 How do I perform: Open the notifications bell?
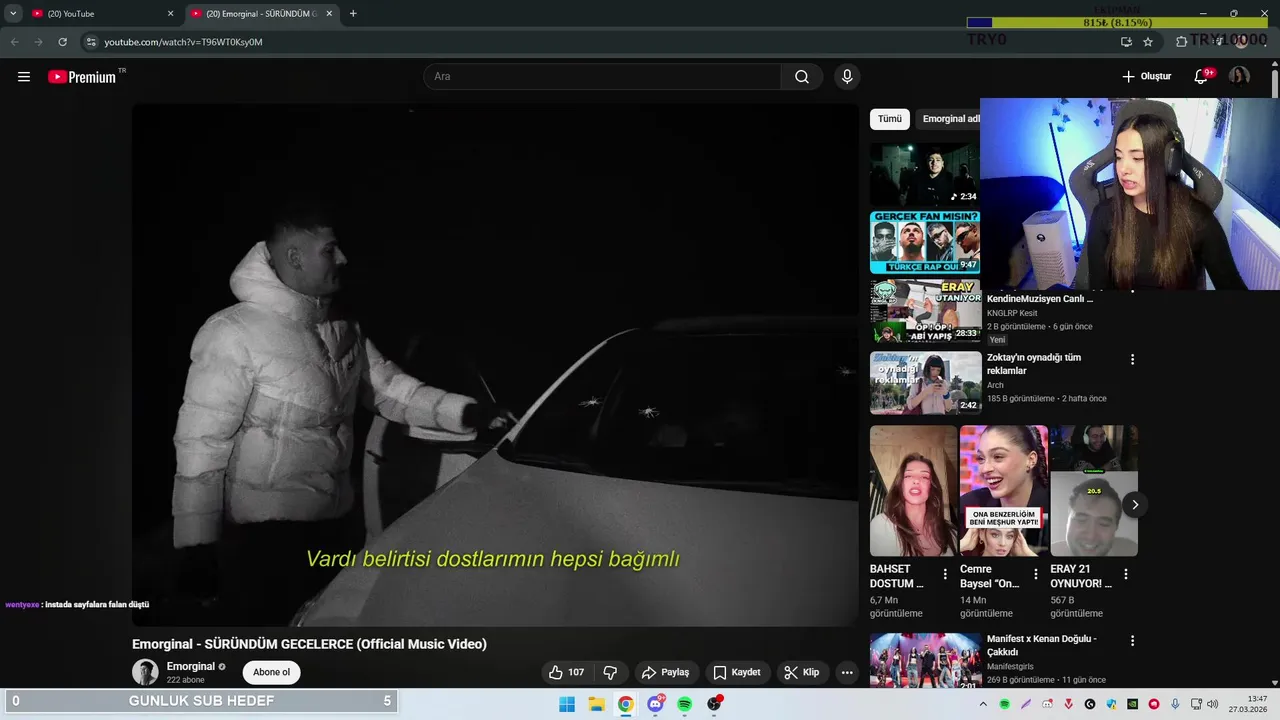coord(1202,77)
